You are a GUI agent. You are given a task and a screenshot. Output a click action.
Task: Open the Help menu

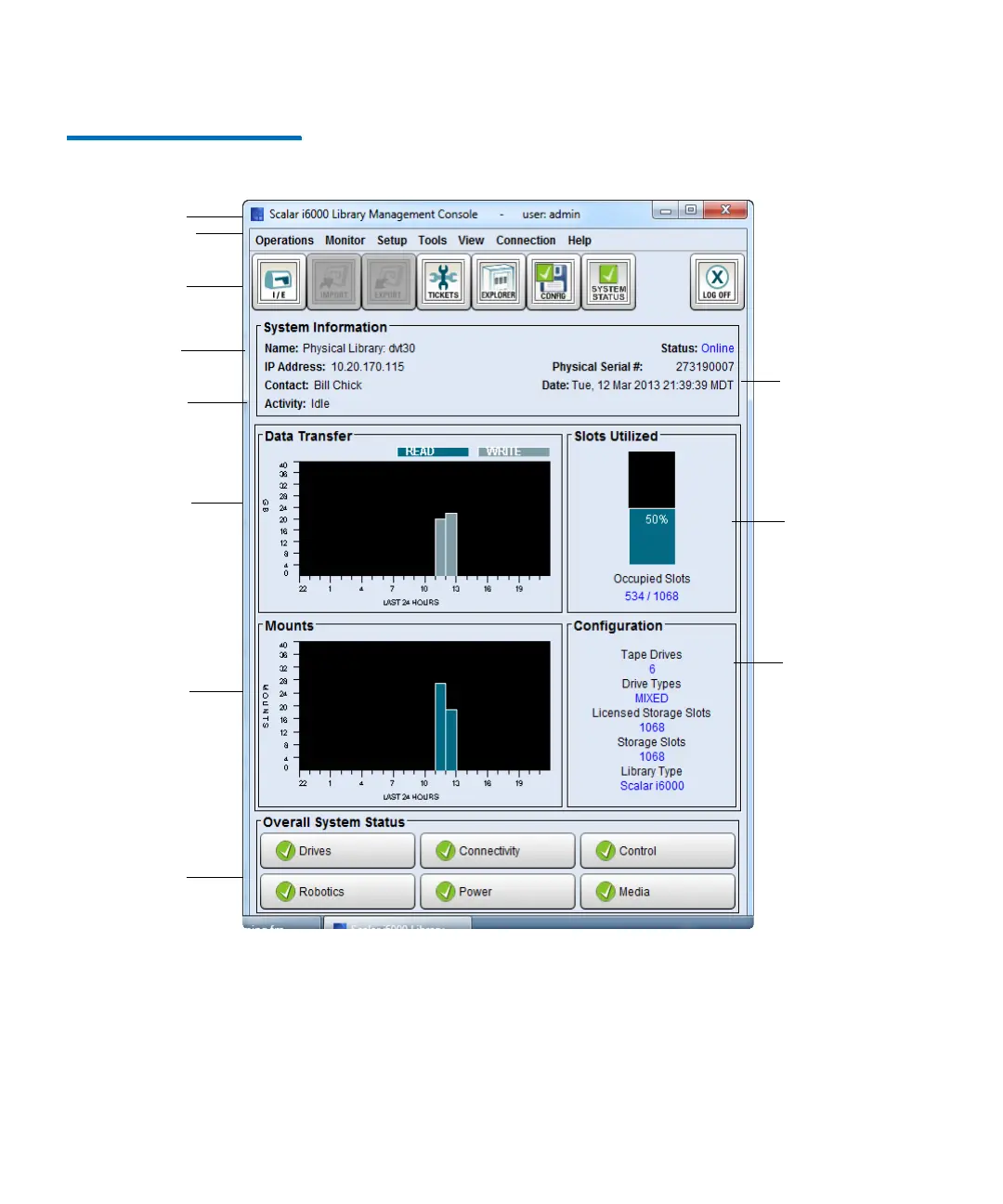point(580,241)
